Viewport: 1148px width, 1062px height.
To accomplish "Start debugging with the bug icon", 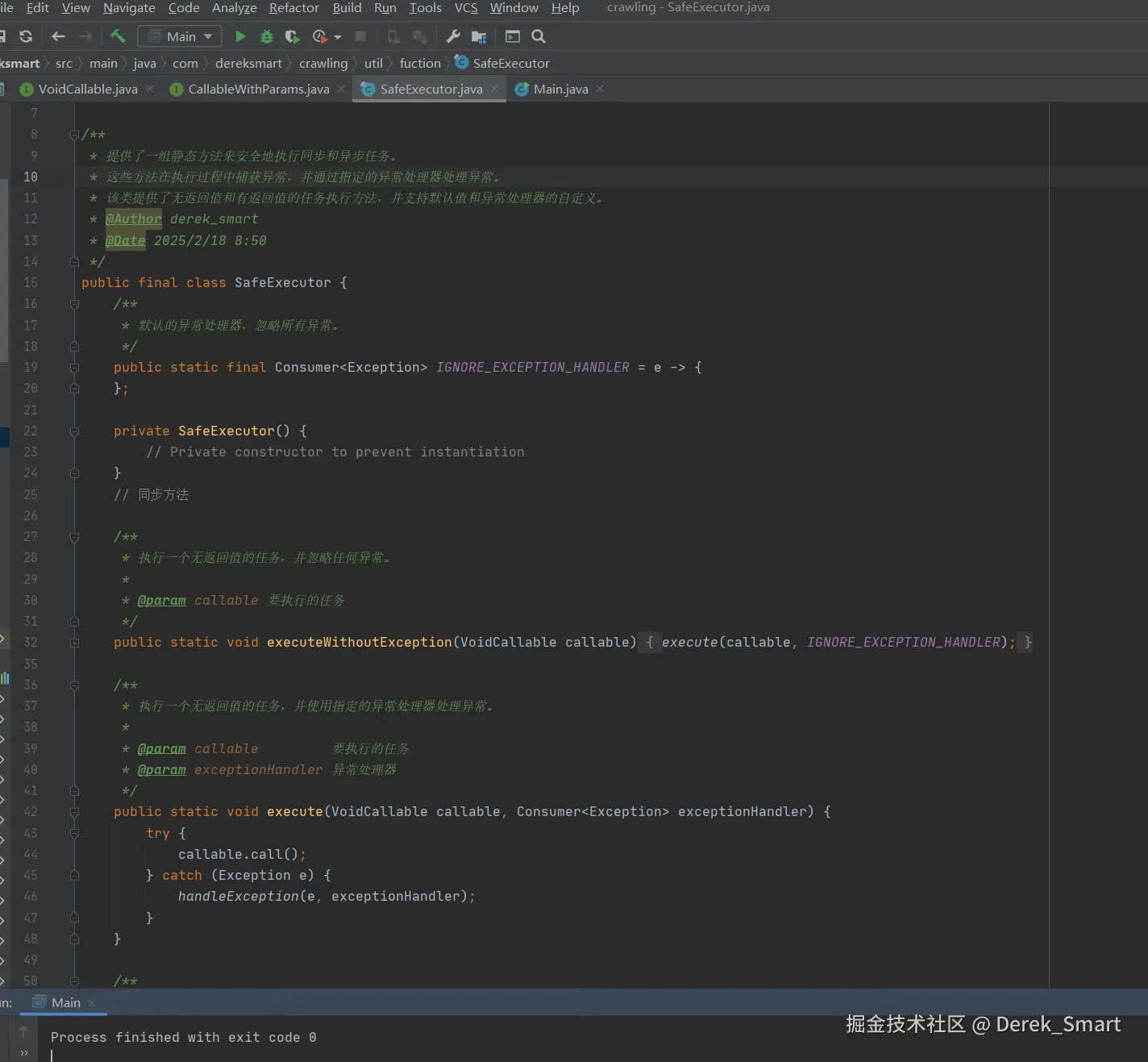I will pyautogui.click(x=267, y=36).
